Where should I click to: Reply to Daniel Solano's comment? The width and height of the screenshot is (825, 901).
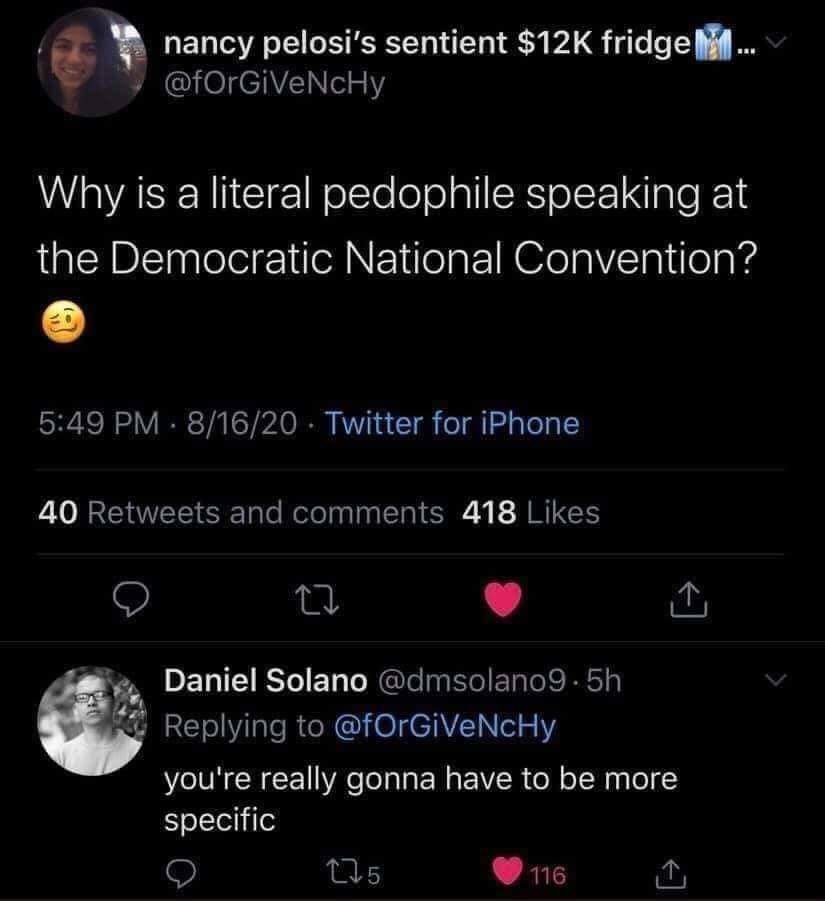click(181, 876)
